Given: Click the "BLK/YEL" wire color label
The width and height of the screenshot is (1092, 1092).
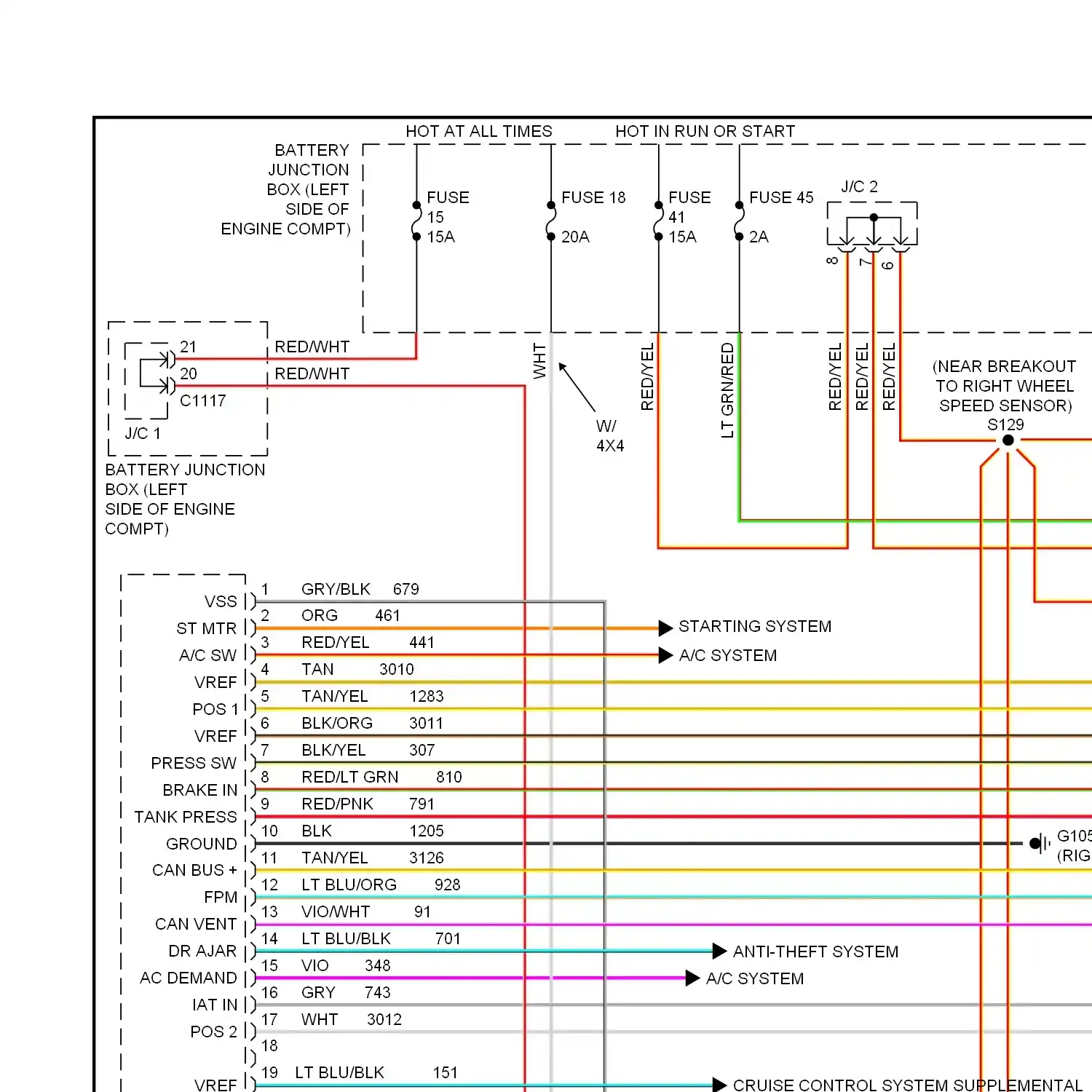Looking at the screenshot, I should 333,751.
